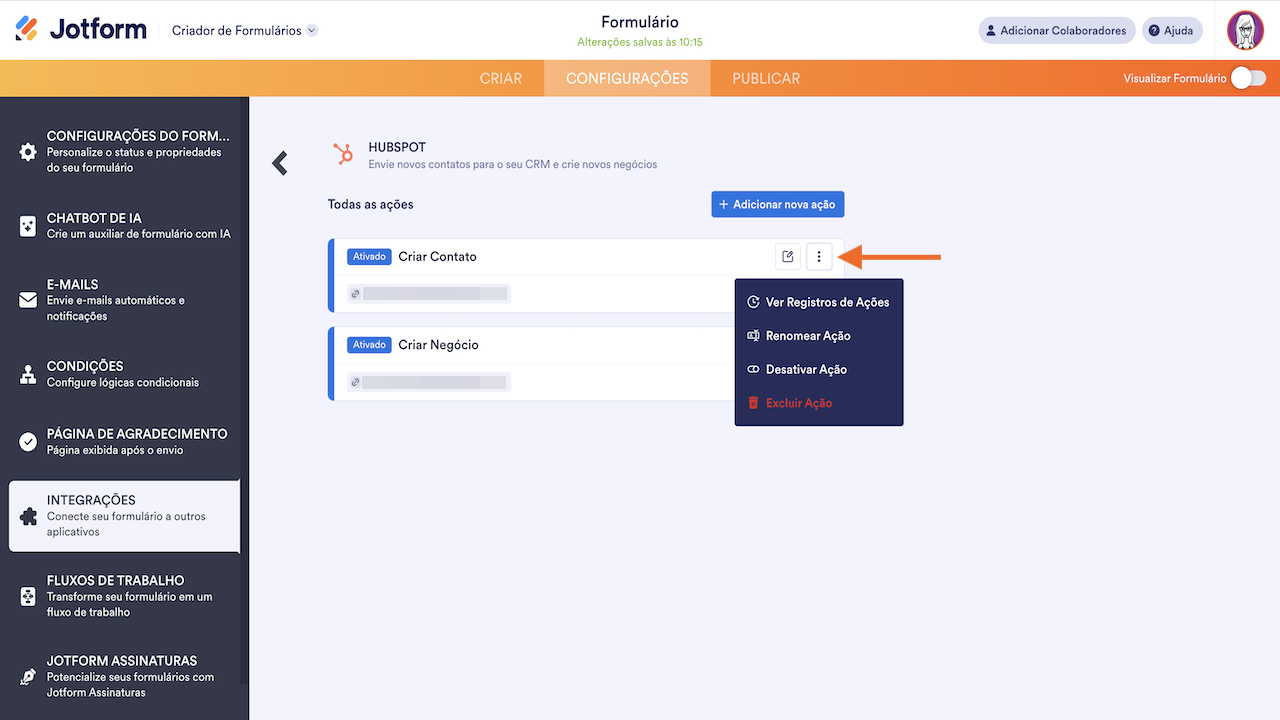Click the edit icon for Criar Contato
Image resolution: width=1280 pixels, height=720 pixels.
point(788,257)
